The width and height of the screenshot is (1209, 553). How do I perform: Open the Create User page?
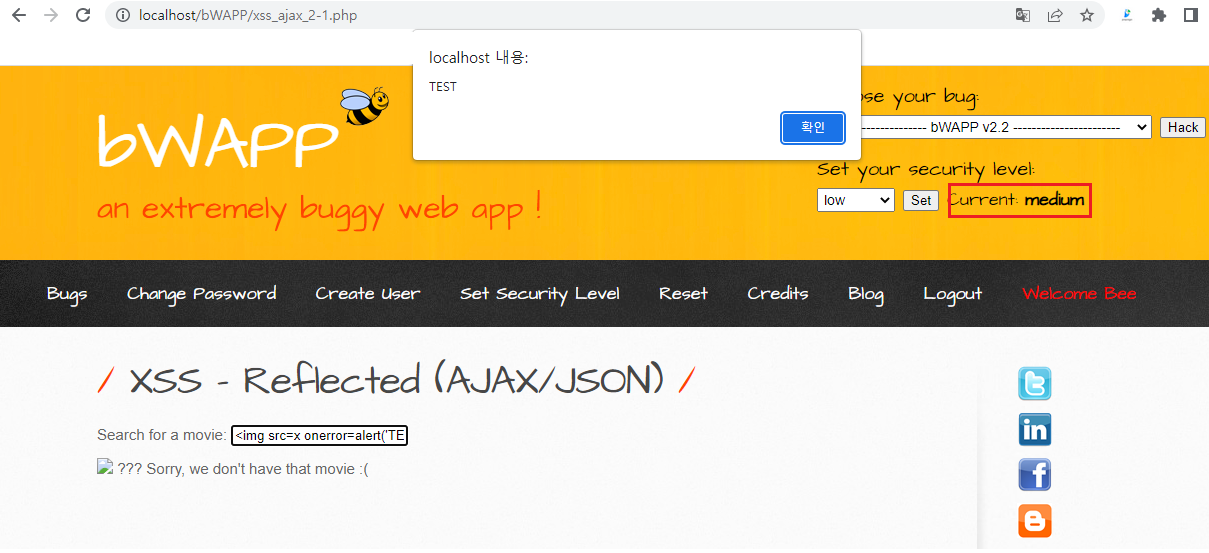tap(368, 293)
